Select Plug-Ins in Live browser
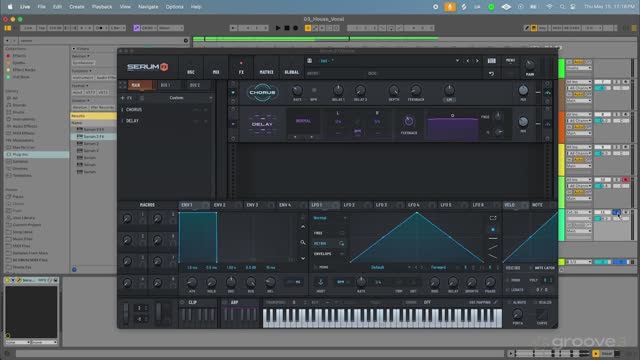 (x=36, y=155)
